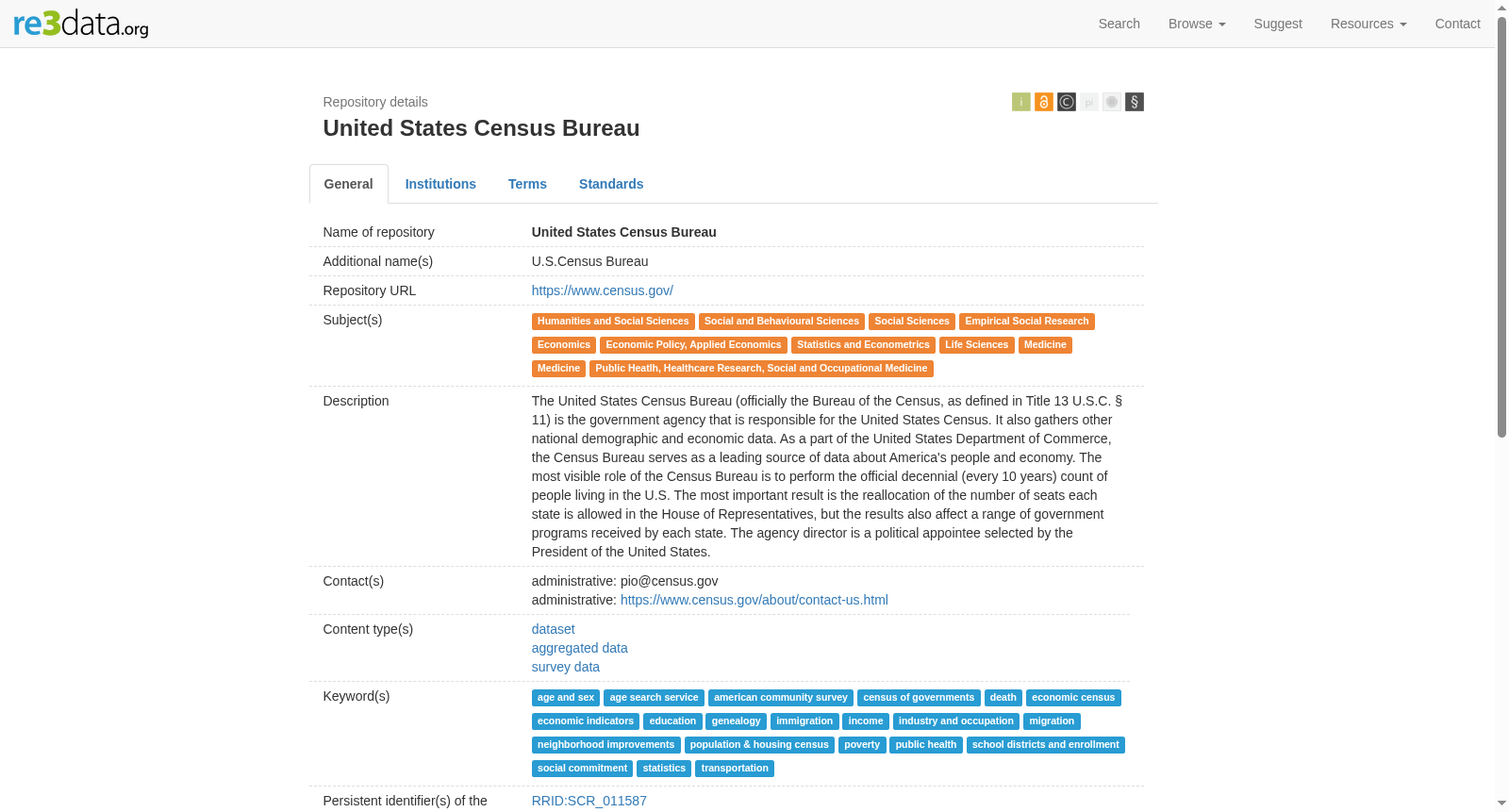
Task: Click the population & housing census keyword
Action: 759,745
